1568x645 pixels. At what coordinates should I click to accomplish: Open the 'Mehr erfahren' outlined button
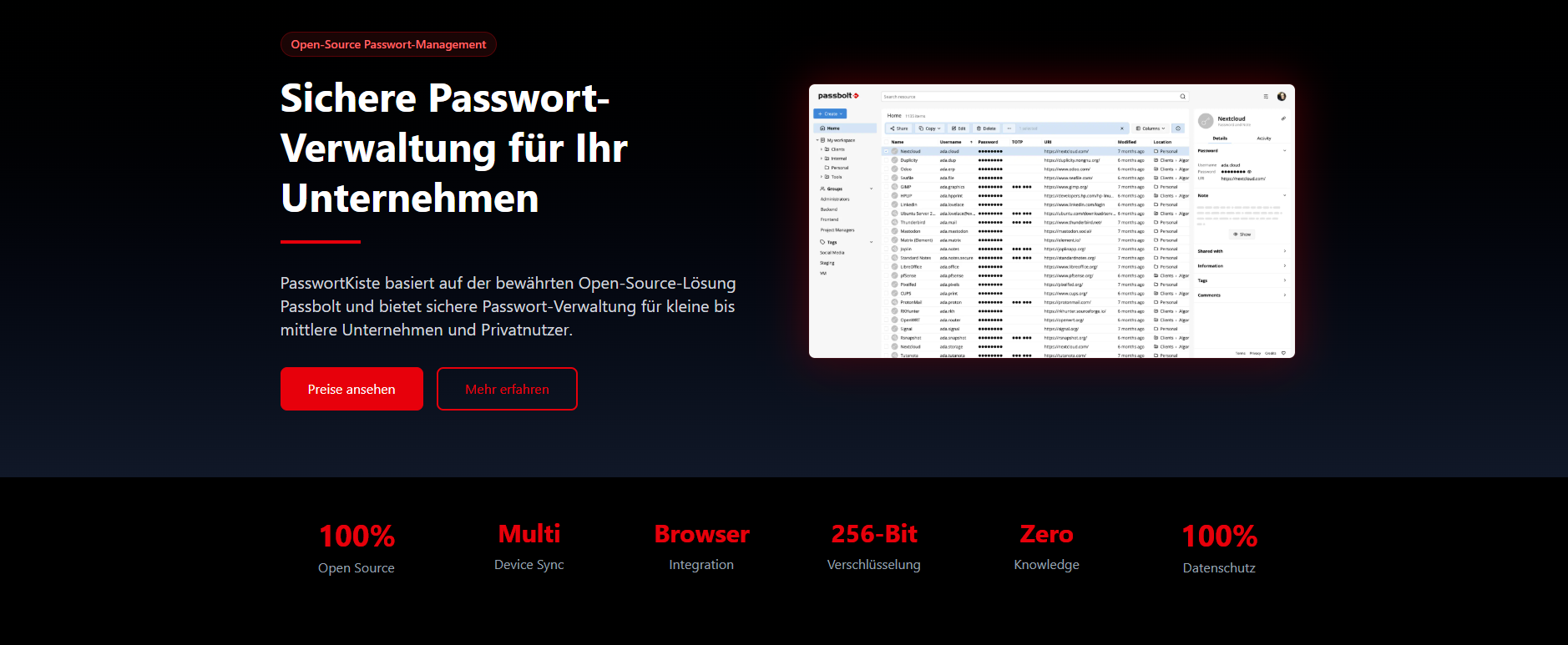507,389
